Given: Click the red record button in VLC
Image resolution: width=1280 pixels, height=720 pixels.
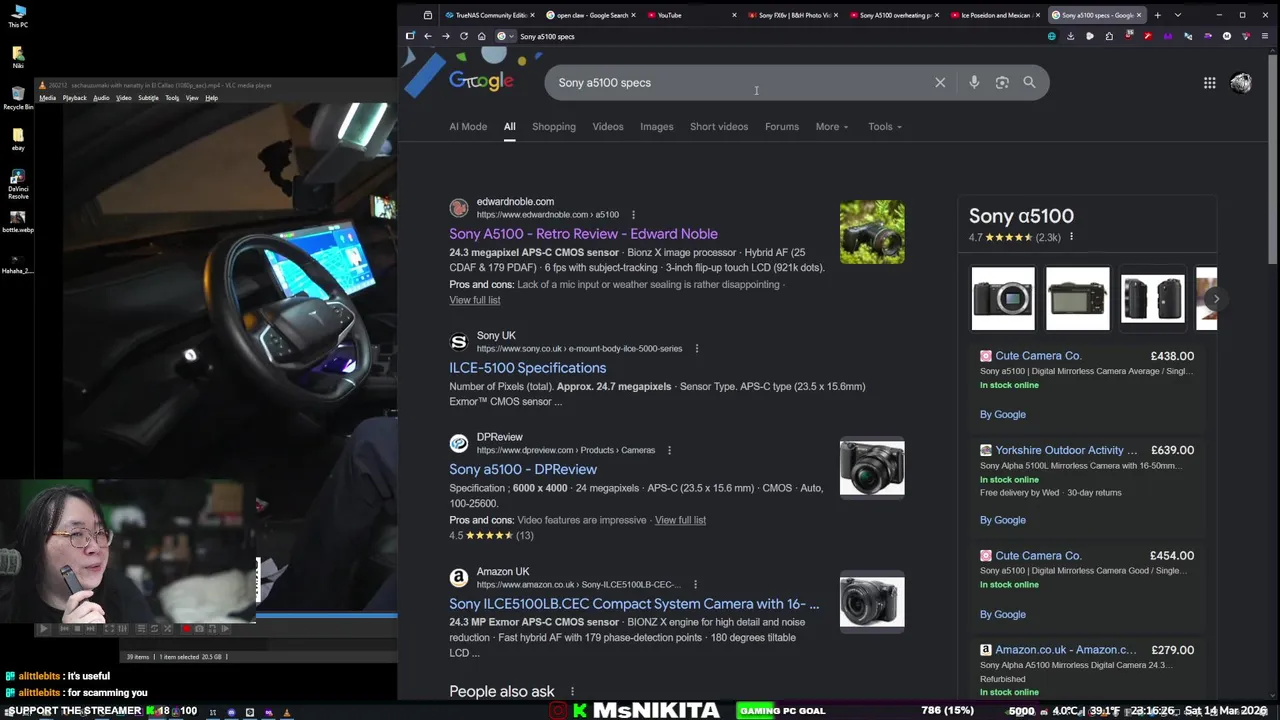Looking at the screenshot, I should point(187,629).
